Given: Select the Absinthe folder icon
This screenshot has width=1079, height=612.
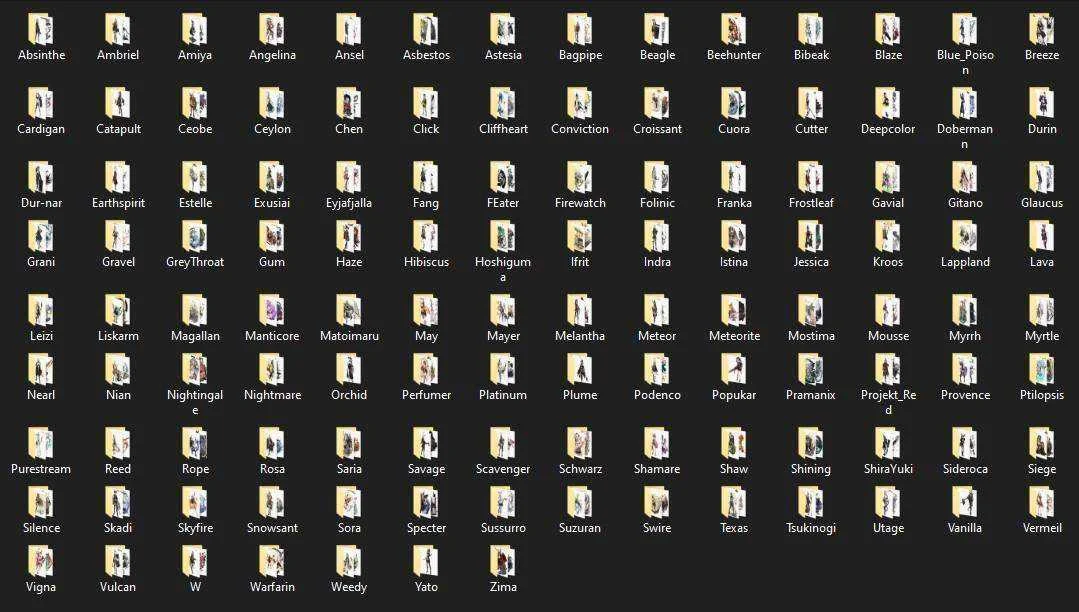Looking at the screenshot, I should [x=41, y=30].
